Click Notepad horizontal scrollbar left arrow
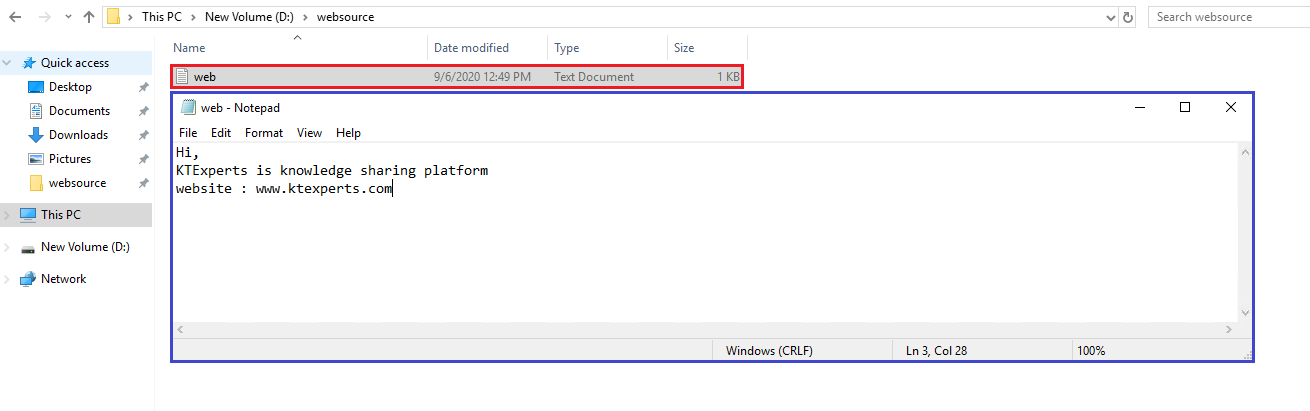Viewport: 1310px width, 411px height. 180,329
